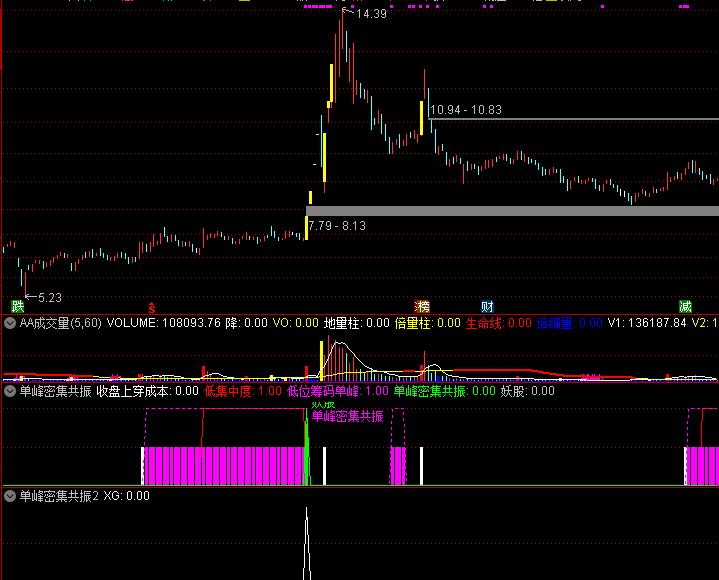Click the red S signal marker
This screenshot has width=719, height=580.
[152, 308]
